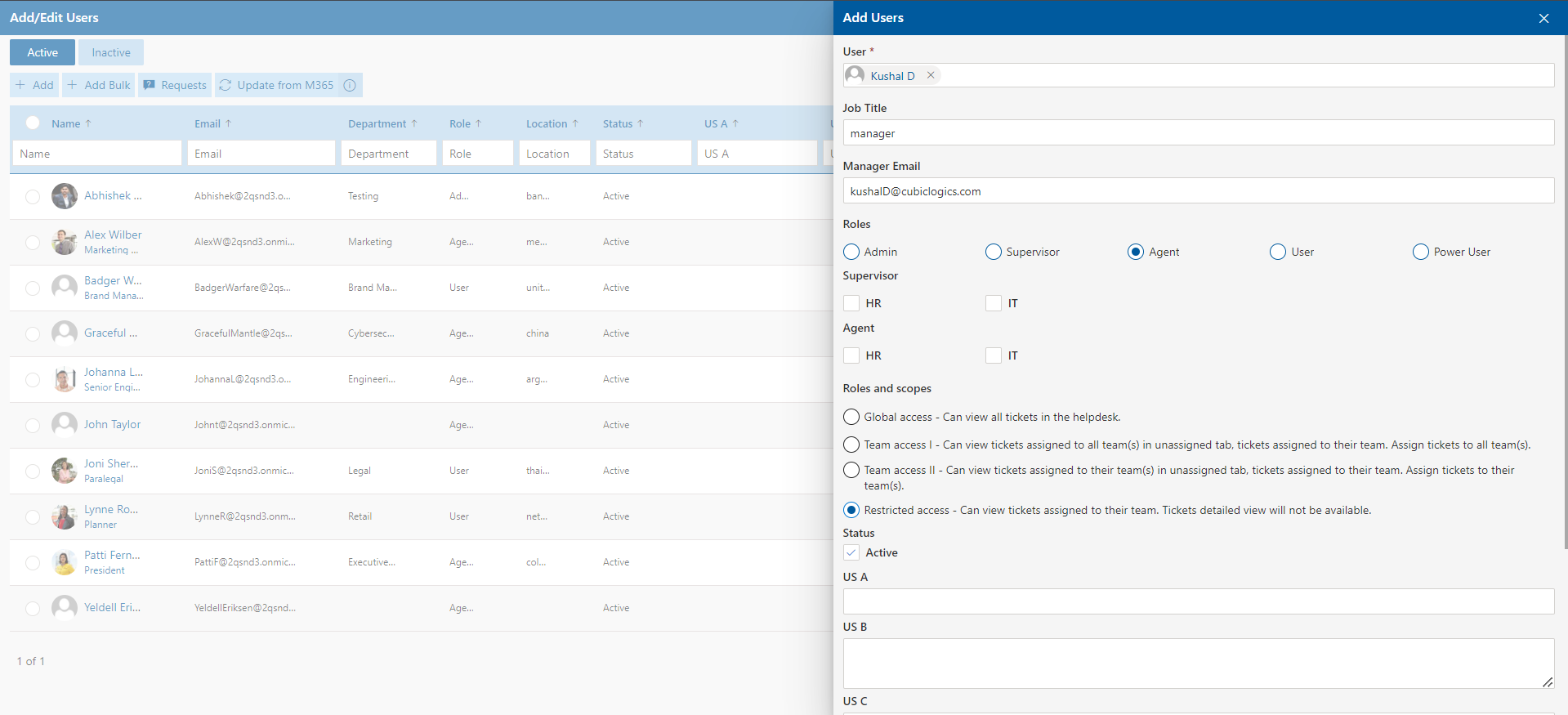
Task: Select the Admin role
Action: tap(851, 252)
